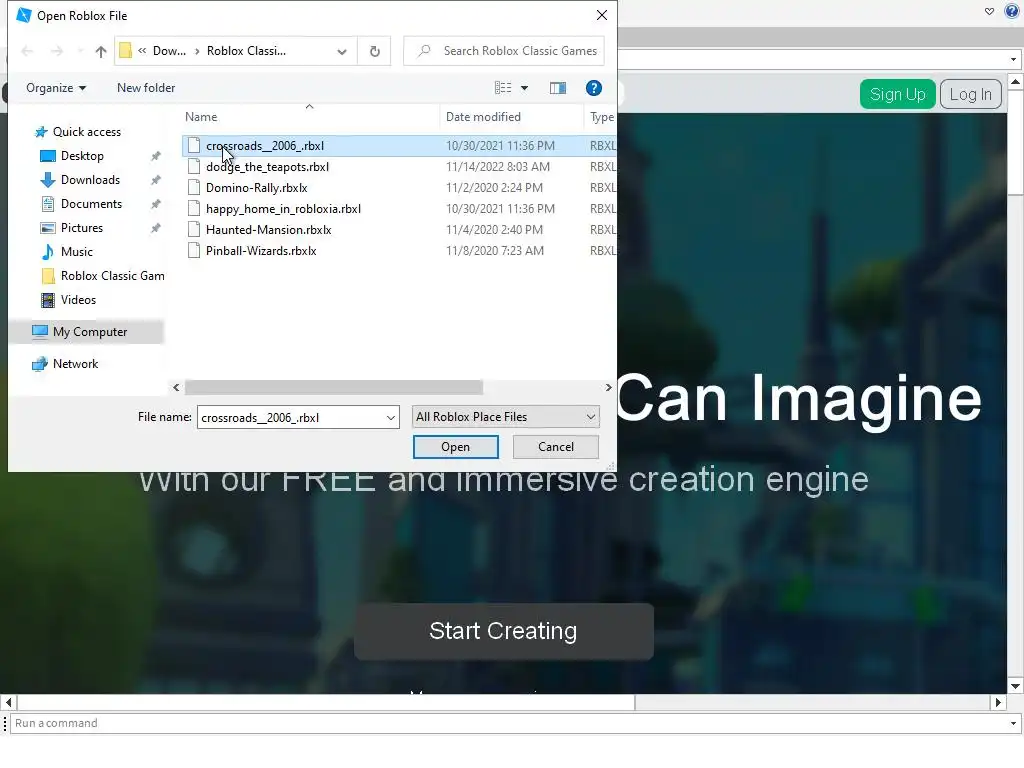The width and height of the screenshot is (1024, 768).
Task: Open Desktop in navigation pane
Action: 82,156
